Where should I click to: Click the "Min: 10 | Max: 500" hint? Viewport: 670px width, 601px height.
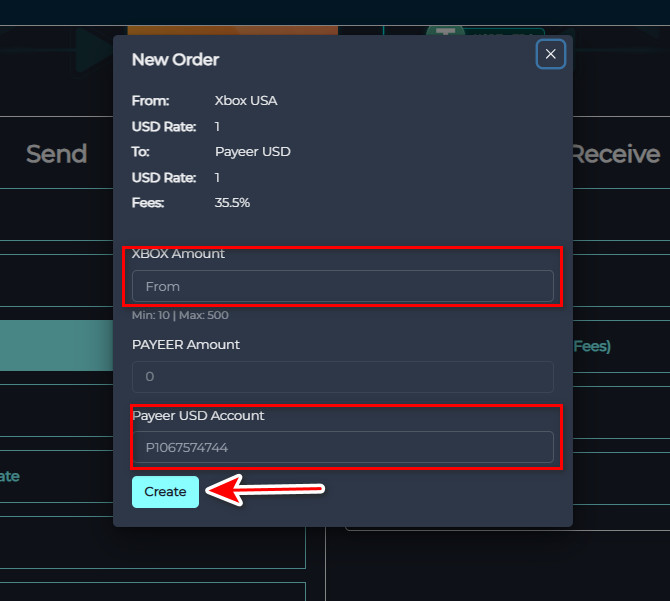tap(180, 315)
